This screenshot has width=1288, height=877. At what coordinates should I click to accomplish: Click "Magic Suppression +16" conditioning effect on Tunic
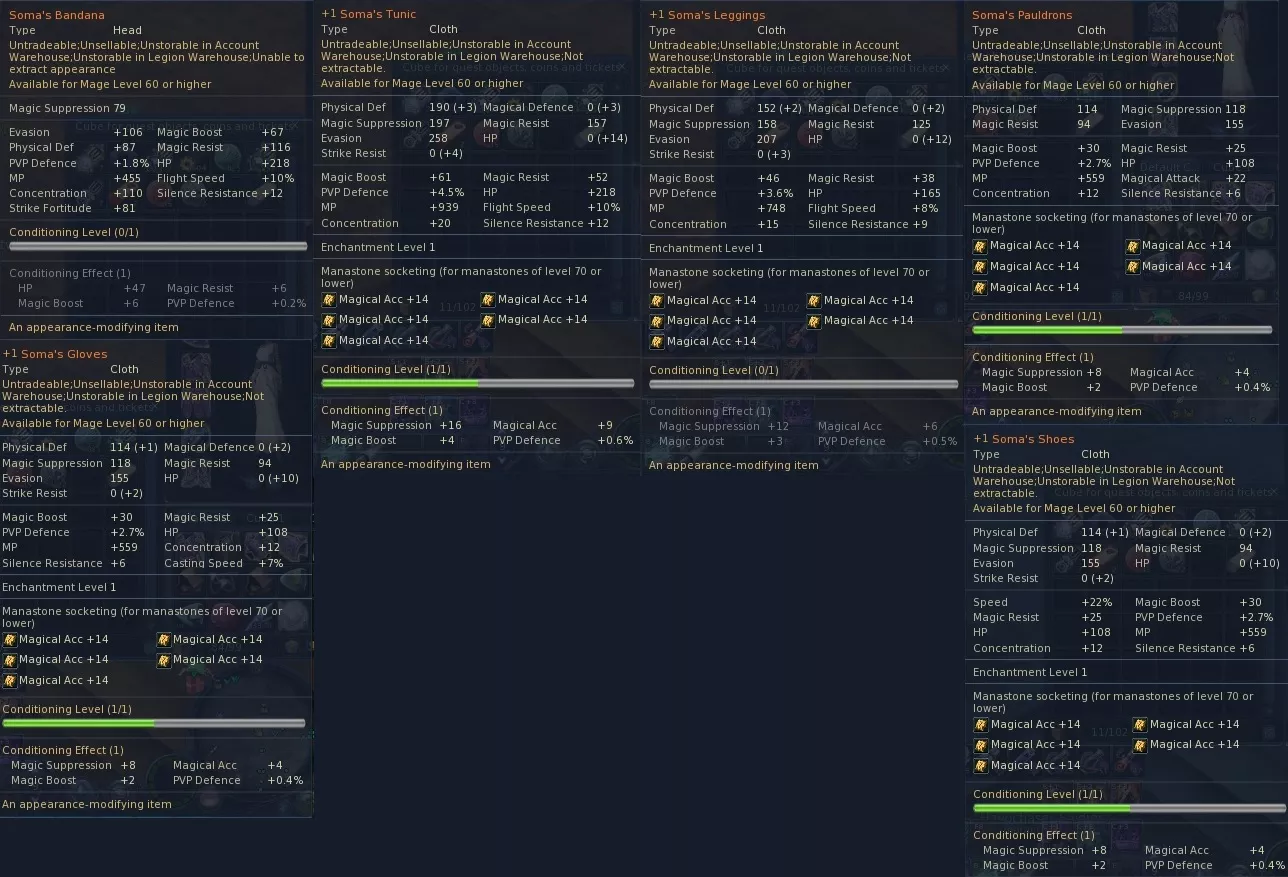click(396, 425)
